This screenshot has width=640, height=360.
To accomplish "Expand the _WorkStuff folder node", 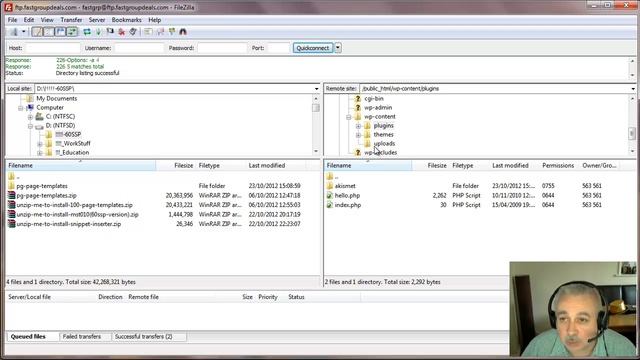I will (40, 144).
